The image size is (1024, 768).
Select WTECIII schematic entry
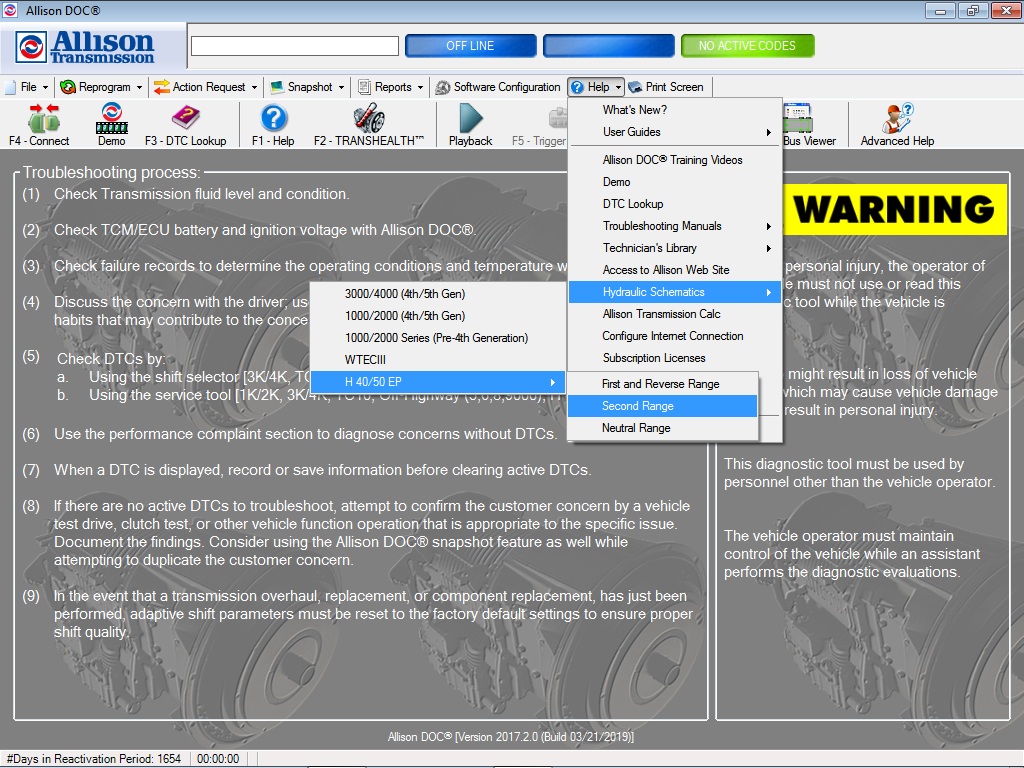tap(437, 360)
